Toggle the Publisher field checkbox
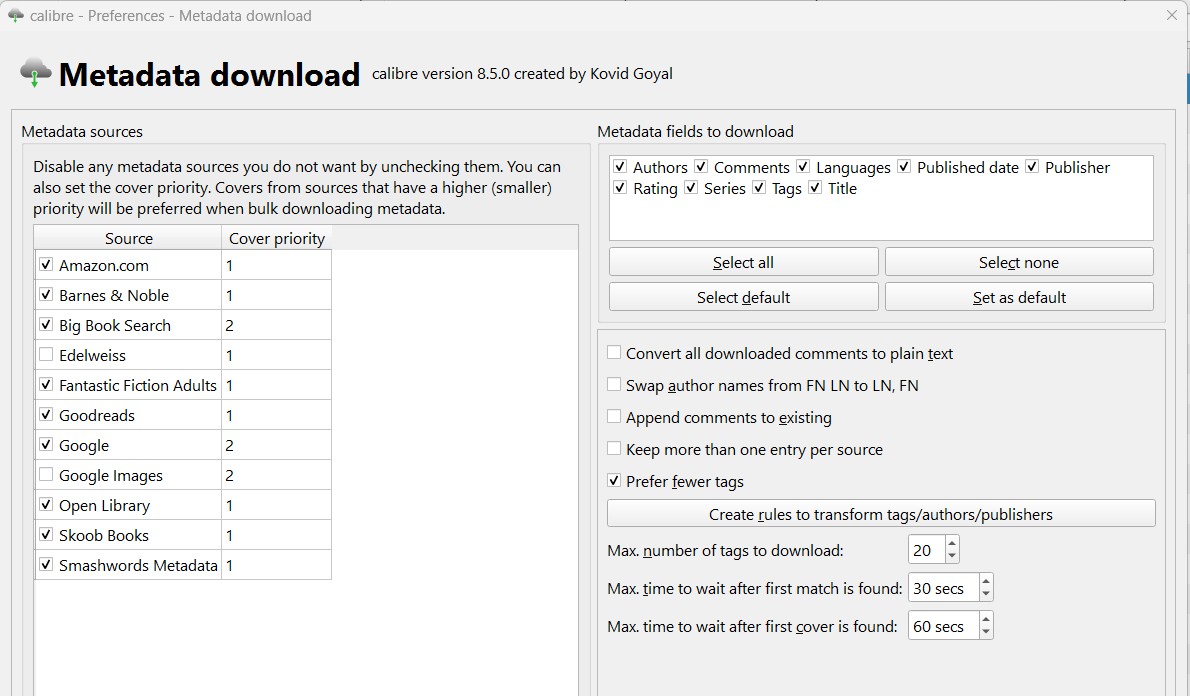The width and height of the screenshot is (1190, 696). pyautogui.click(x=1032, y=166)
